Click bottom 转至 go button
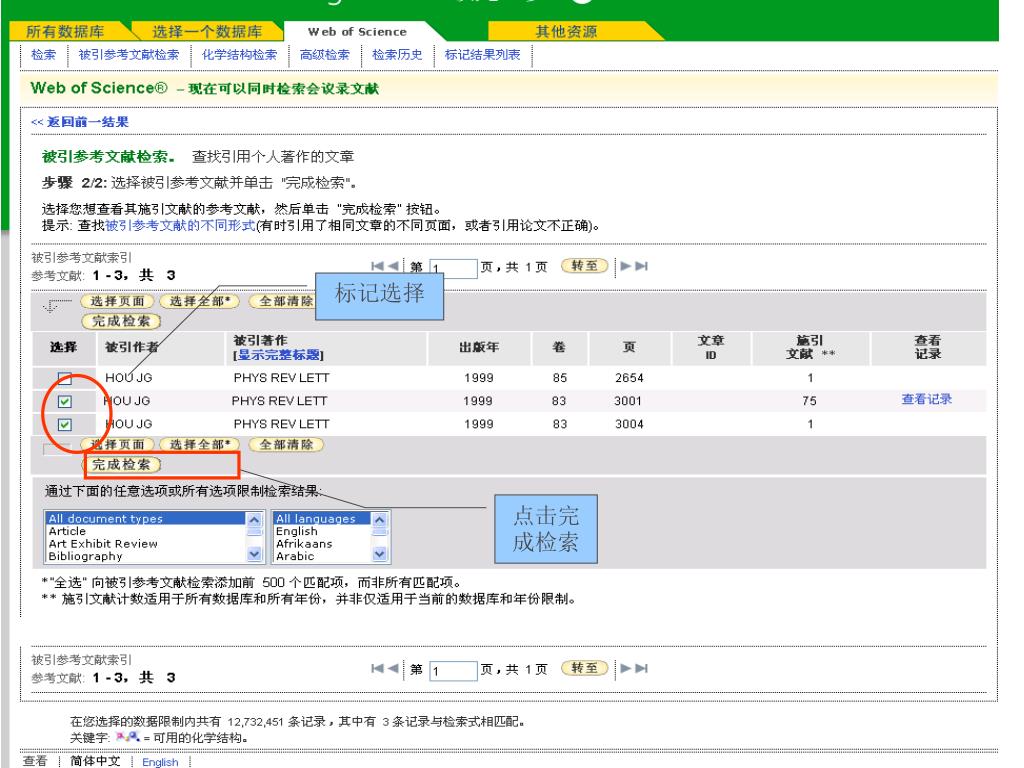The width and height of the screenshot is (1024, 768). point(584,668)
